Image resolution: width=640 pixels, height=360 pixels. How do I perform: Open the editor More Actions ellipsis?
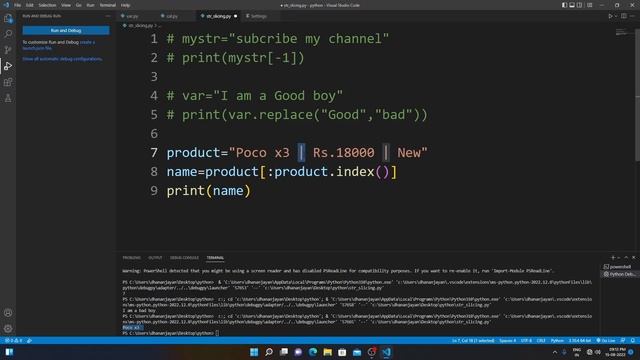(632, 16)
